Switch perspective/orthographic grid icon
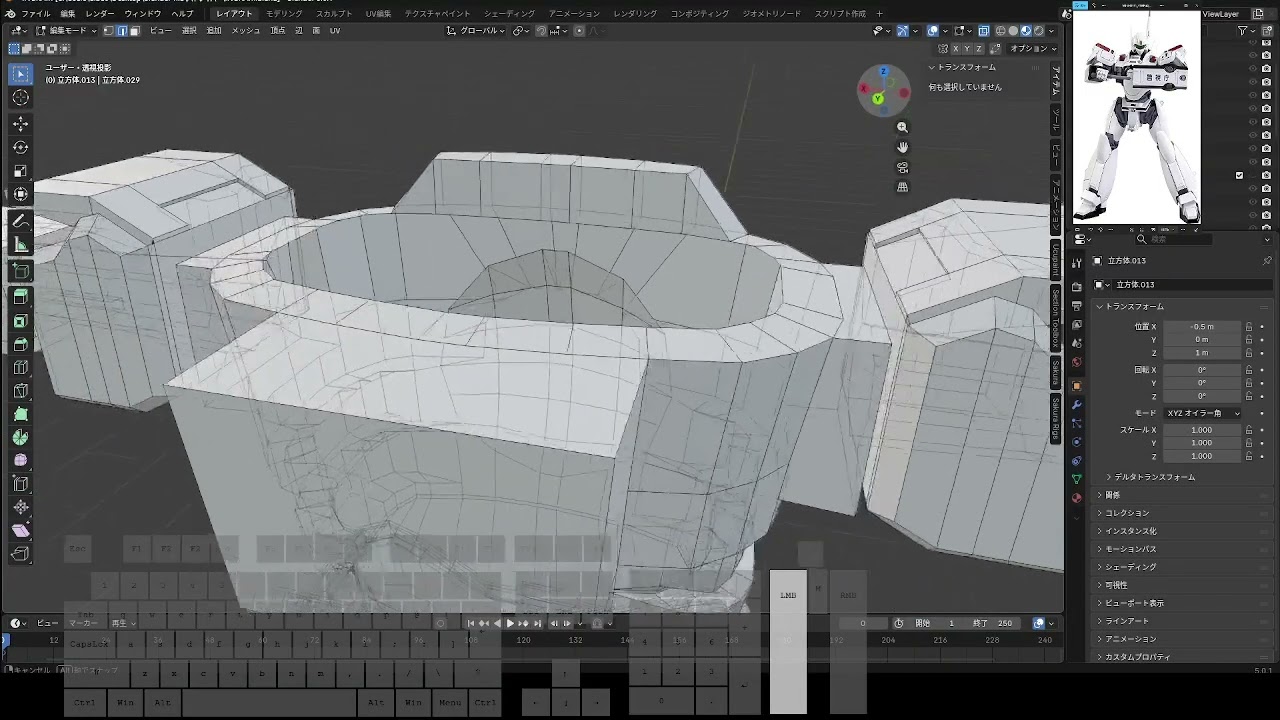 [x=902, y=187]
